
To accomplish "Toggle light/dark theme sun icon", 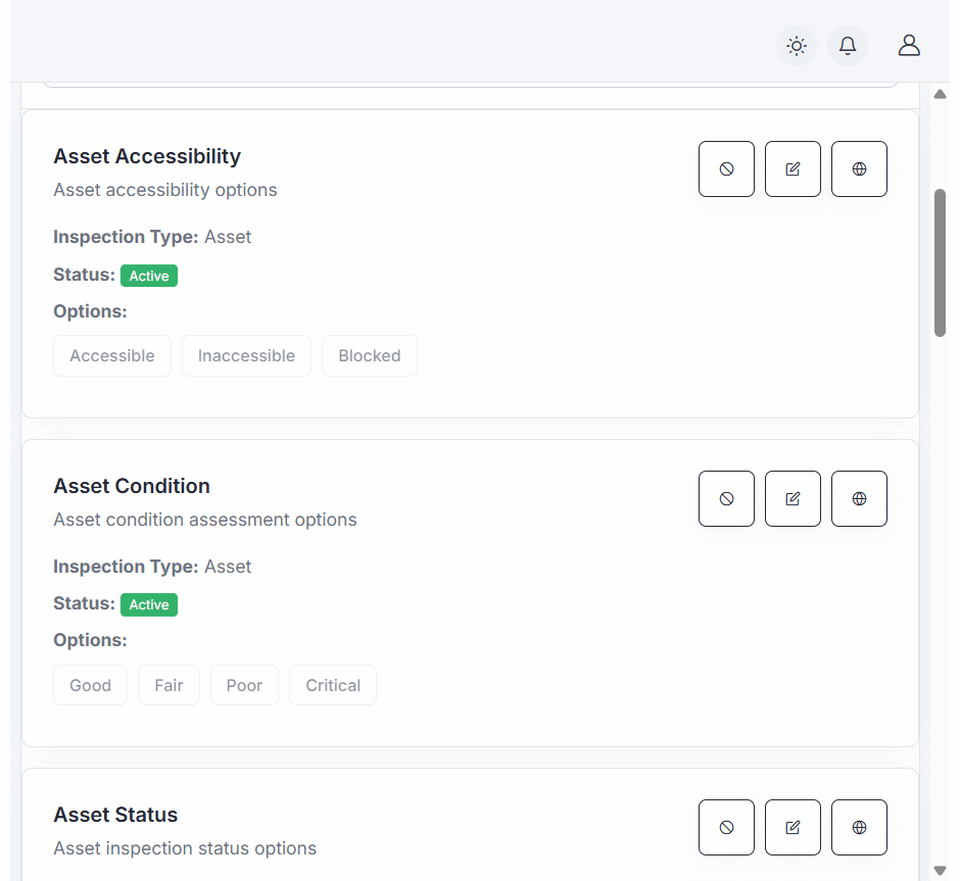I will click(x=796, y=46).
